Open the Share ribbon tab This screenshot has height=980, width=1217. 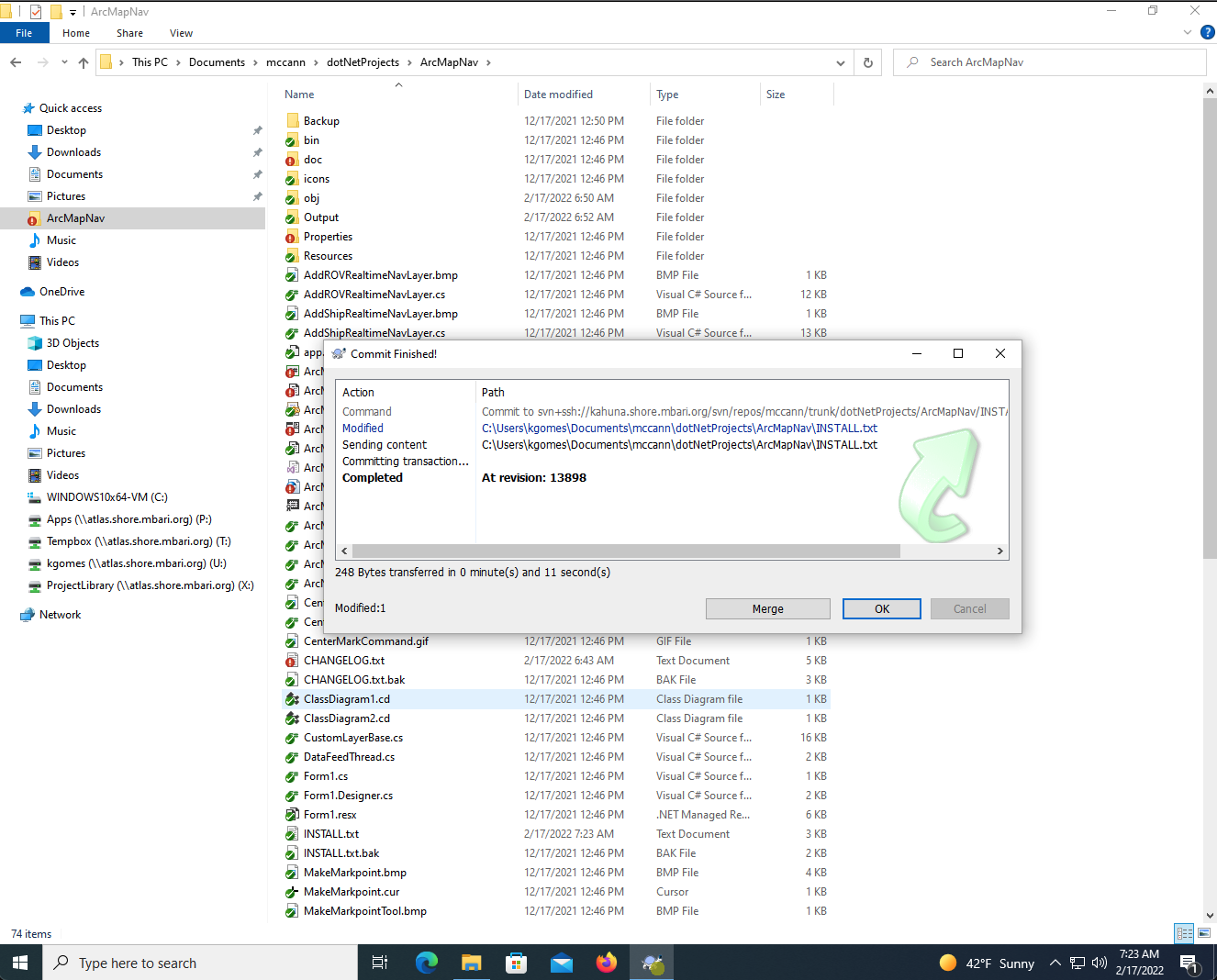click(129, 33)
